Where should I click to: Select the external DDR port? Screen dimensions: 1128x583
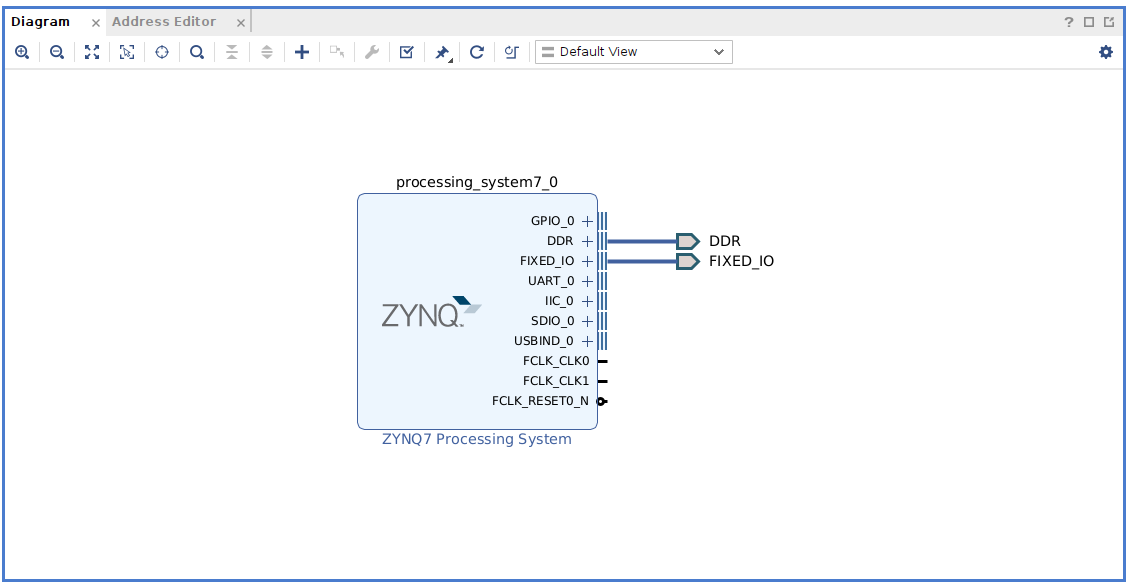(688, 241)
